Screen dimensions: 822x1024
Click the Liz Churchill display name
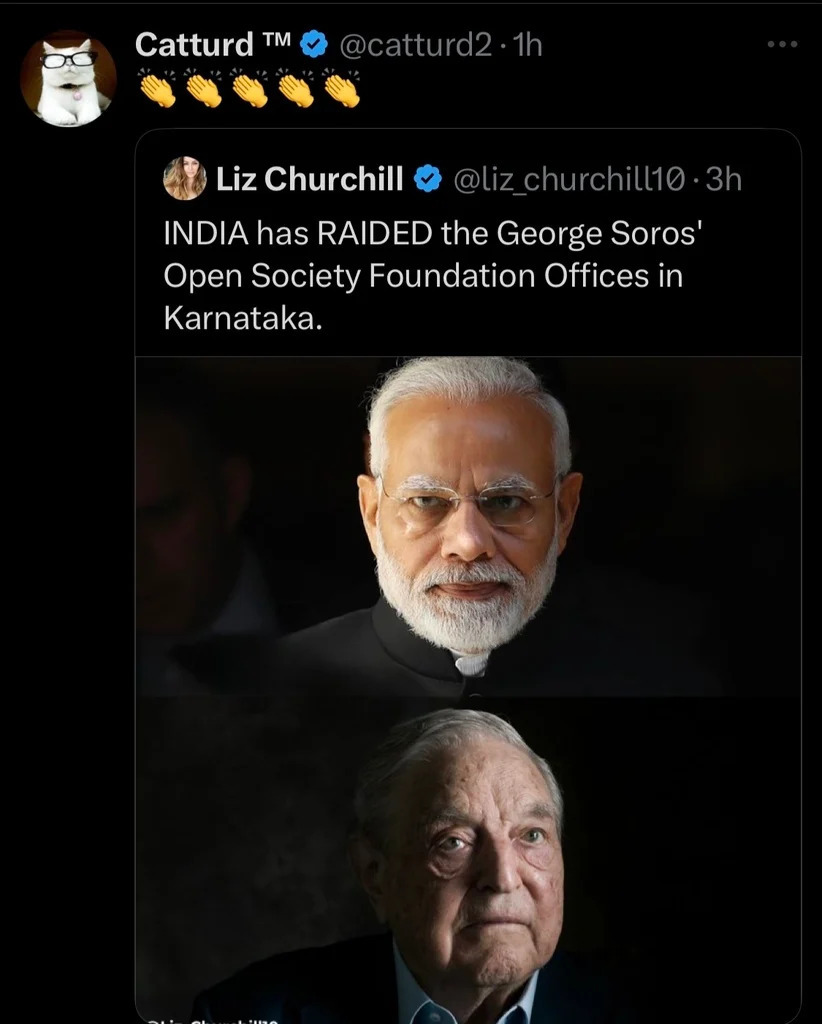[309, 179]
